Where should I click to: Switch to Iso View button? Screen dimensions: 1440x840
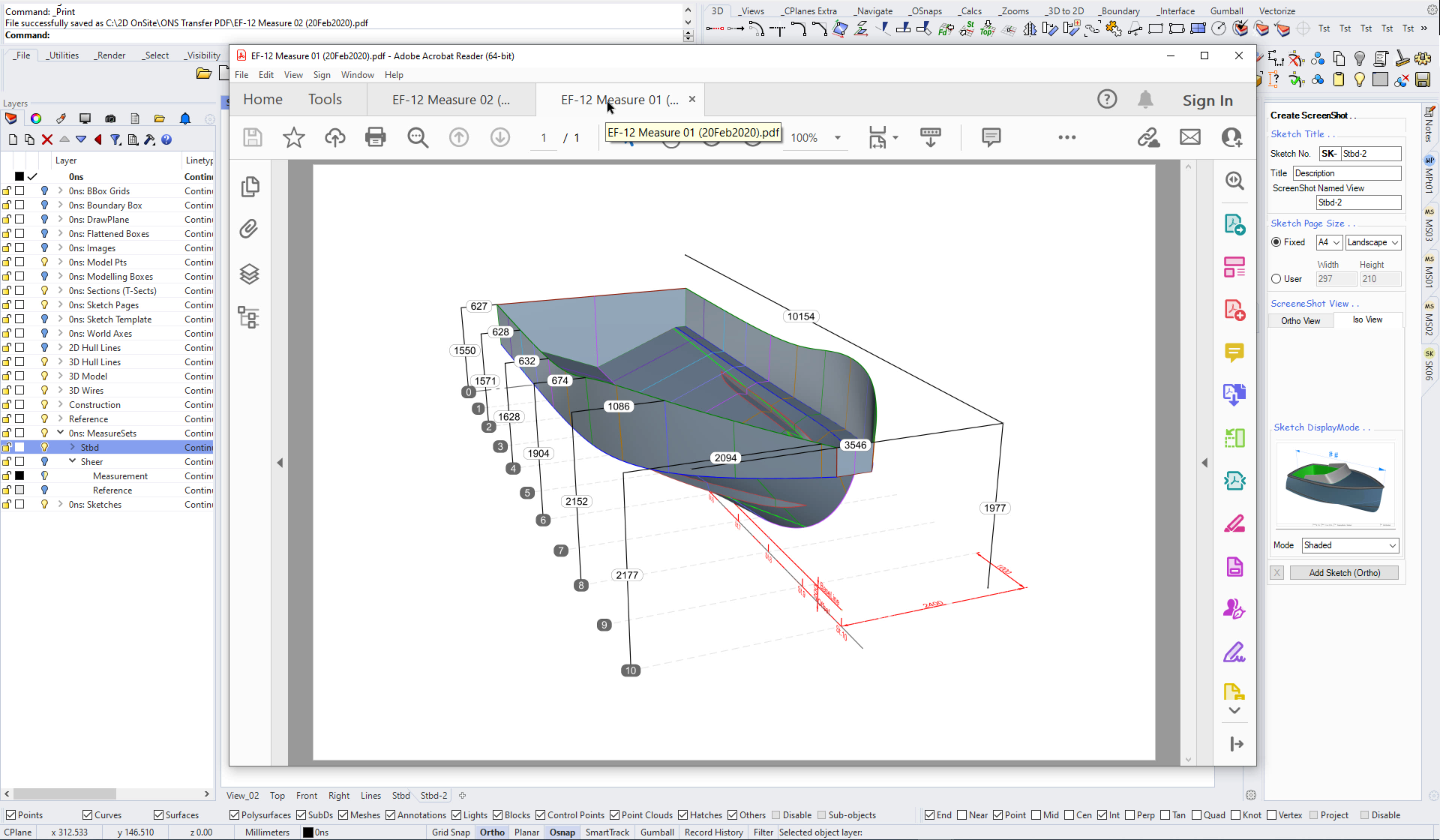click(1367, 320)
